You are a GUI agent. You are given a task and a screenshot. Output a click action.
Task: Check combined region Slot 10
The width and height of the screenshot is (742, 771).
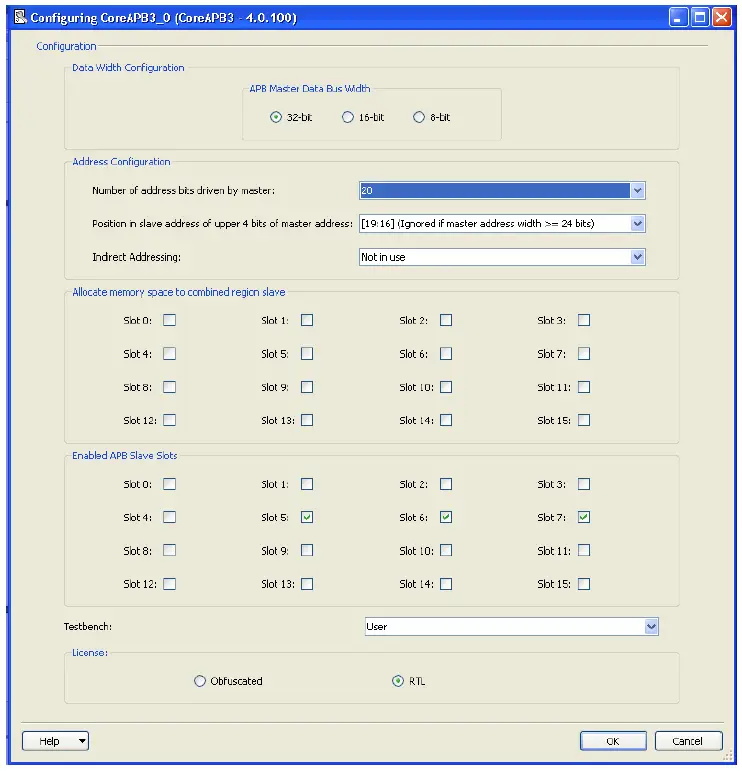click(446, 387)
